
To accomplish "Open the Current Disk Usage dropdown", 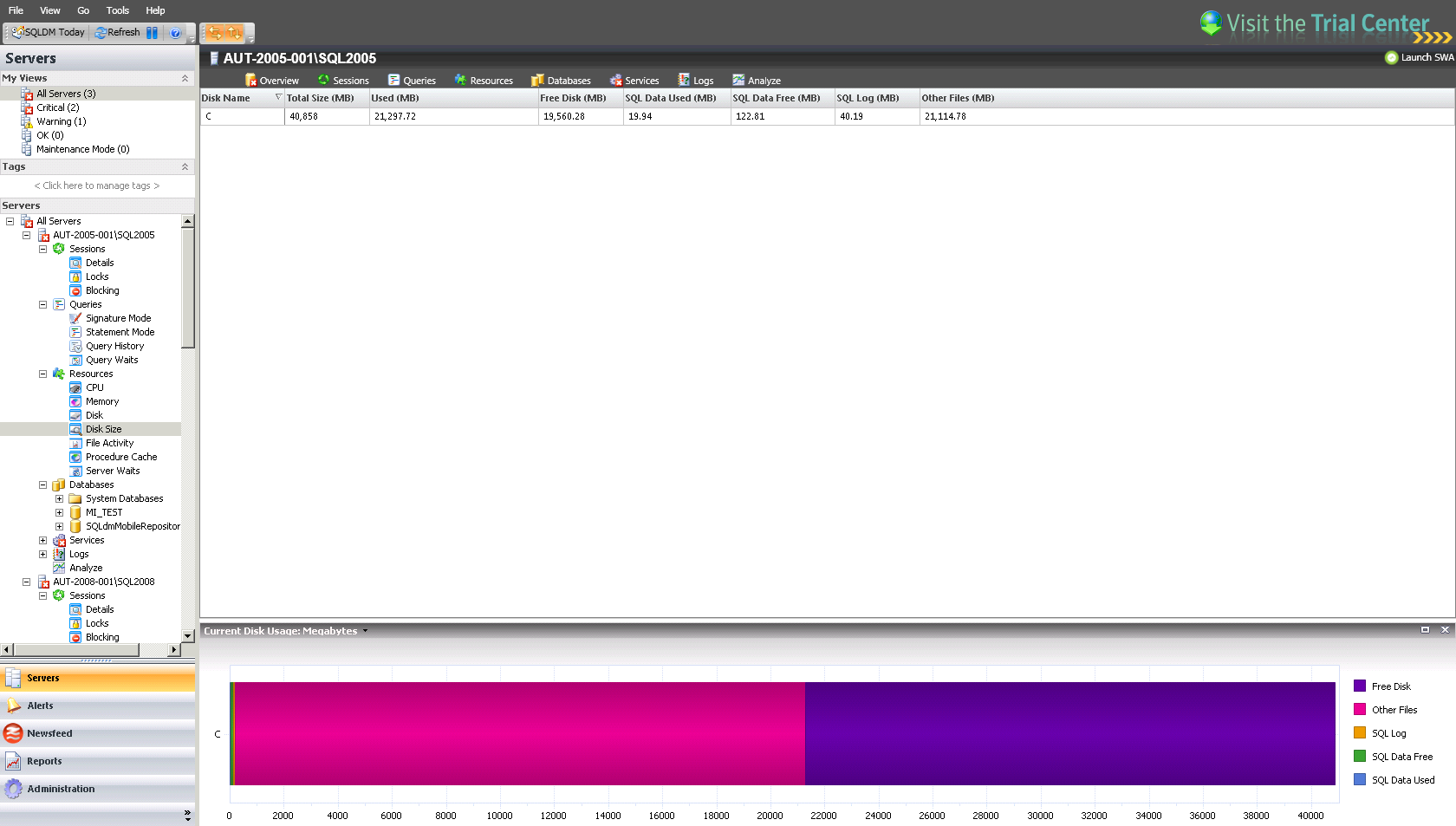I will point(365,631).
